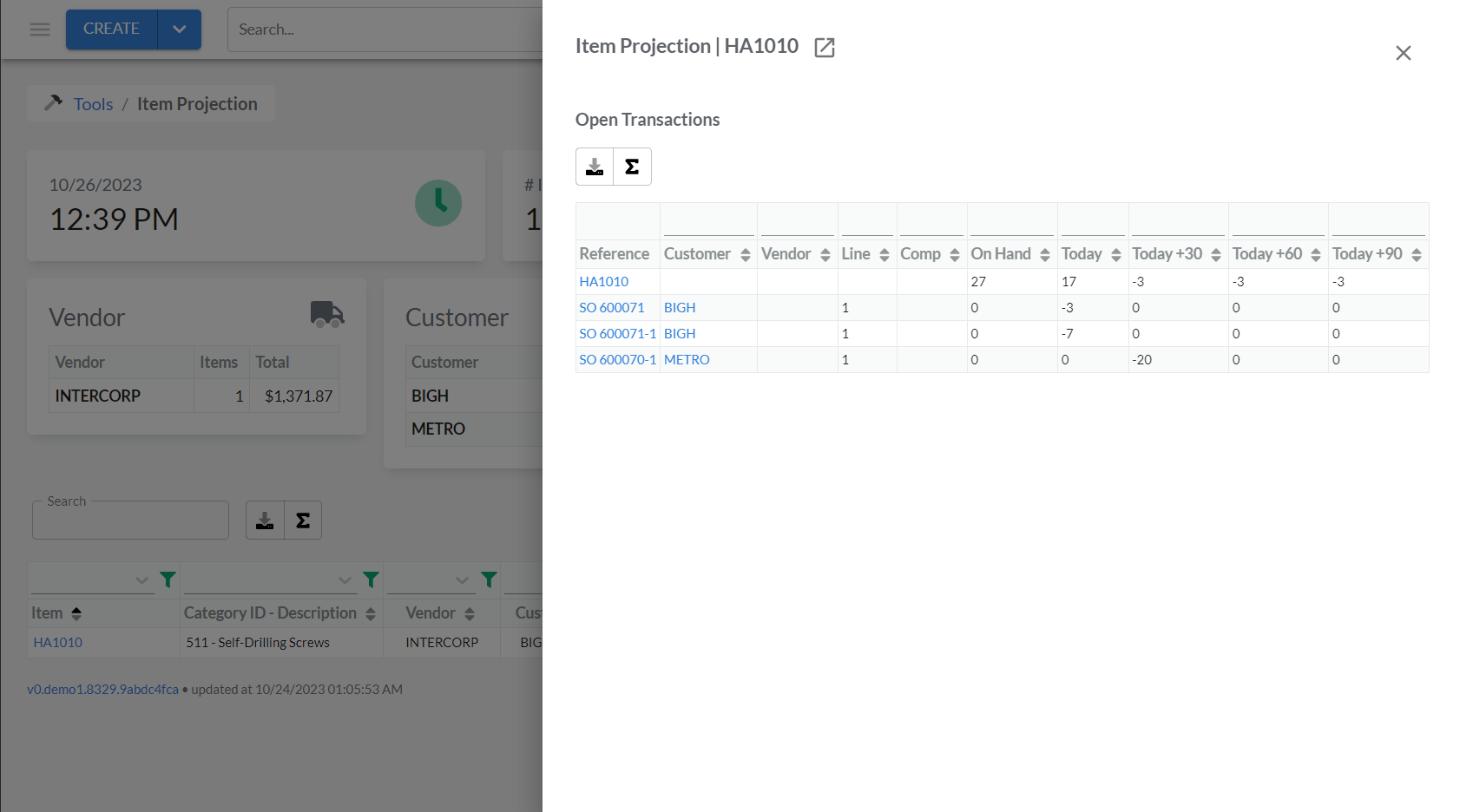
Task: Open the CREATE button dropdown arrow
Action: coord(179,29)
